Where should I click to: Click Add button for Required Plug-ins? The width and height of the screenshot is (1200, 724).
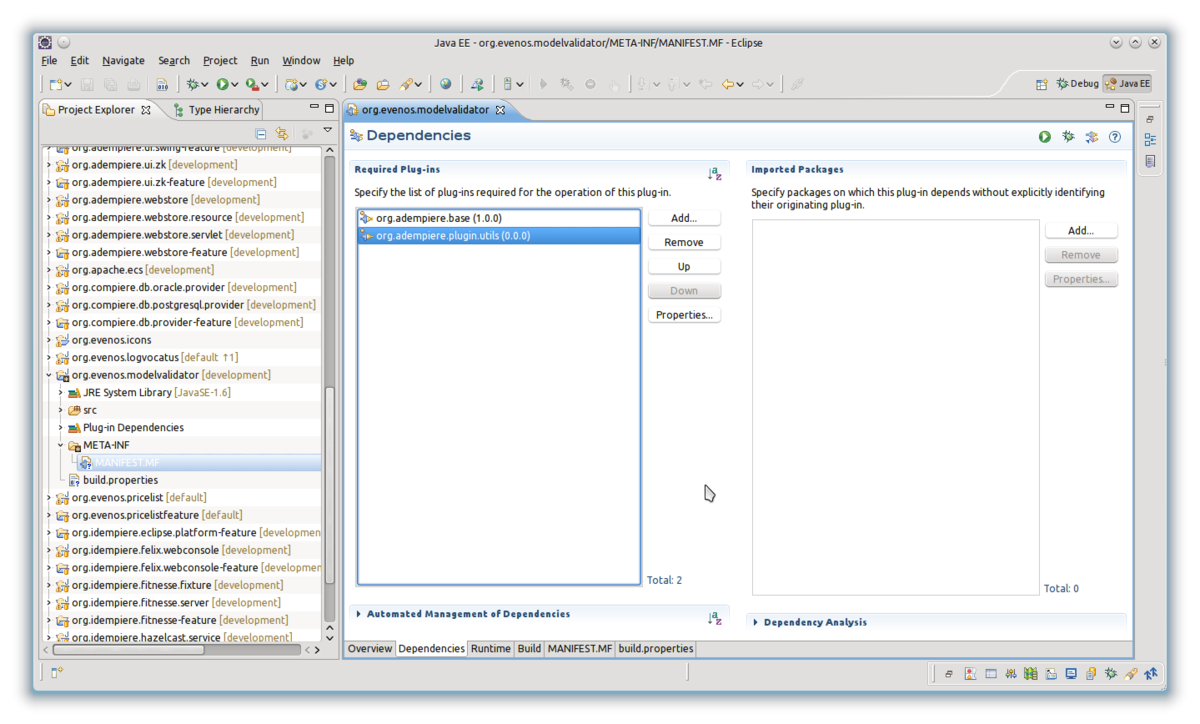point(684,218)
